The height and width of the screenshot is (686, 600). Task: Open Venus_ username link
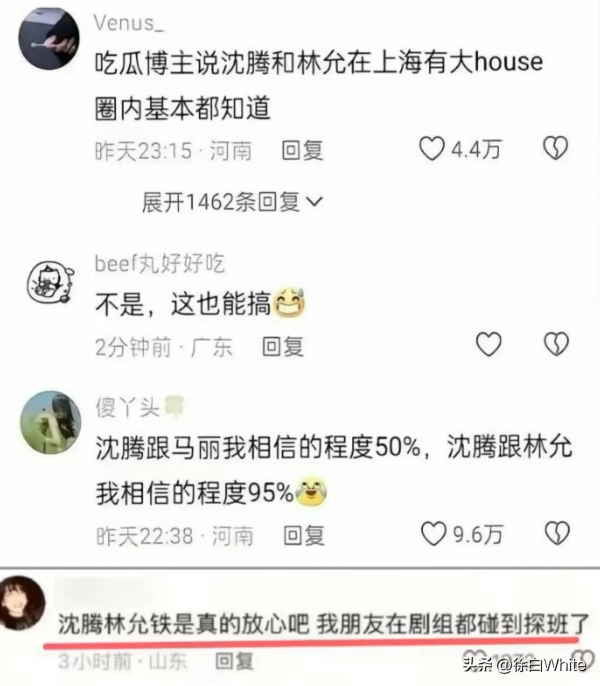coord(129,23)
